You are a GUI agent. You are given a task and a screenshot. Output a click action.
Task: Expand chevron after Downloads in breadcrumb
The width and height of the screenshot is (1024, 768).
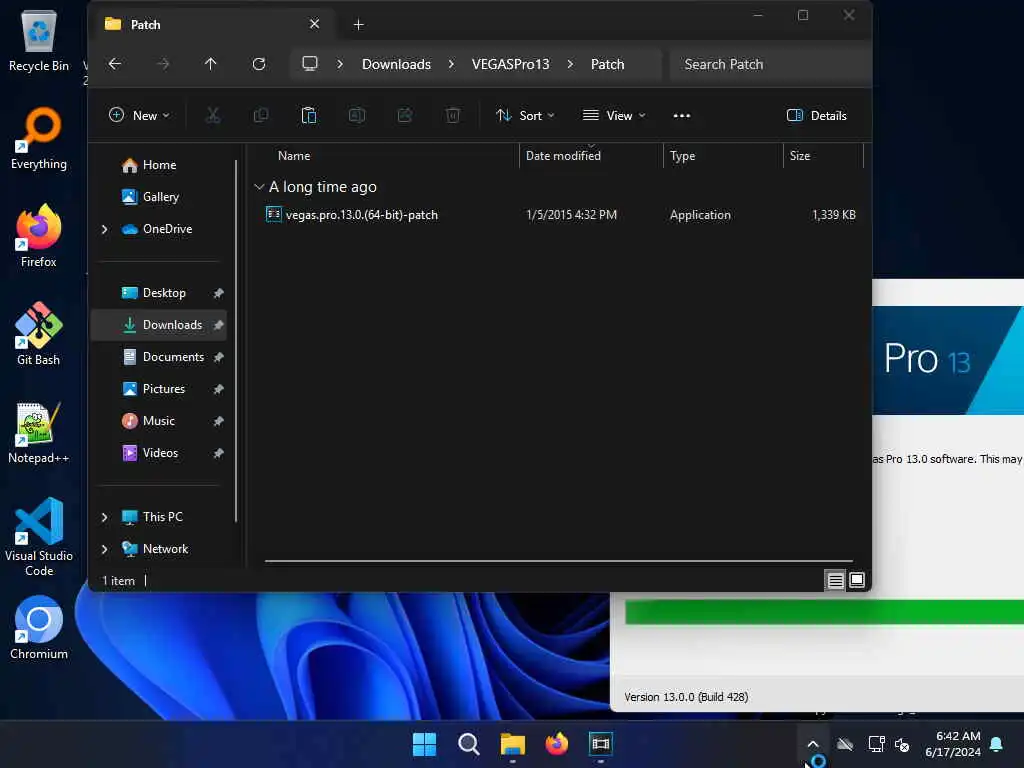(x=451, y=64)
